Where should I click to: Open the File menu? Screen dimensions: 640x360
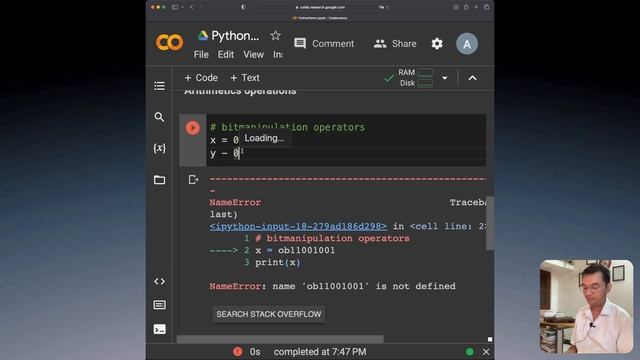[x=201, y=54]
